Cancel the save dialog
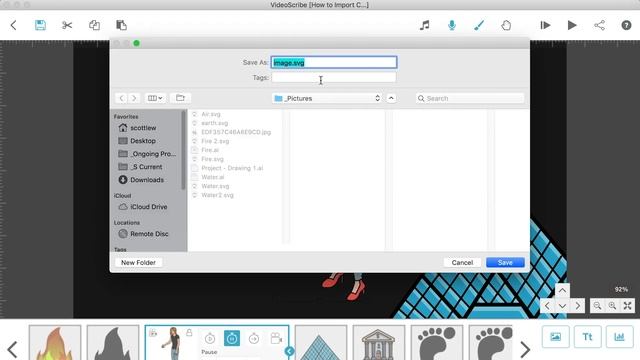Viewport: 640px width, 360px height. (x=462, y=262)
